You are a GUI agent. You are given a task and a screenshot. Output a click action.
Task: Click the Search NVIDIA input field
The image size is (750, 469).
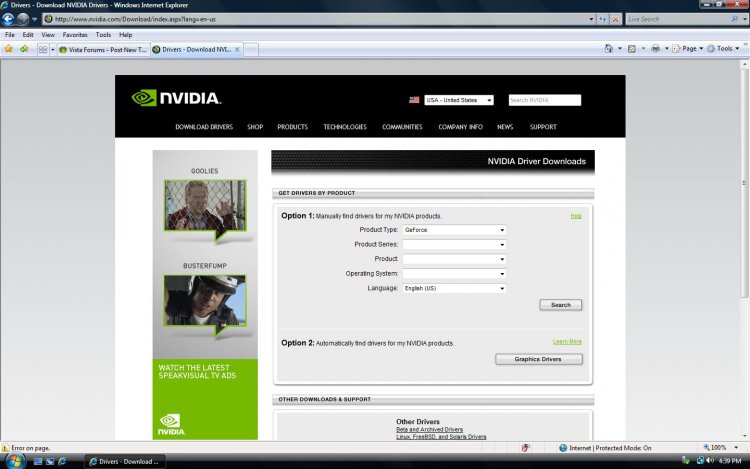point(545,100)
